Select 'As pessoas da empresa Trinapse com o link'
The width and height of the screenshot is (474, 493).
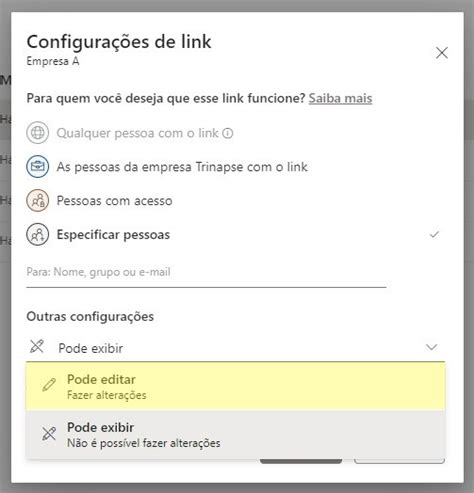[x=182, y=167]
